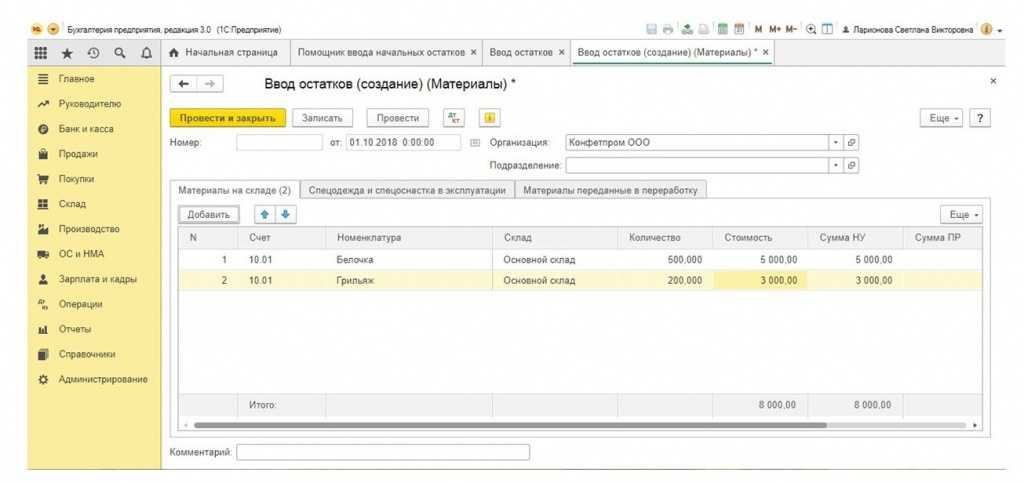Move row down with blue arrow
The width and height of the screenshot is (1024, 483).
pyautogui.click(x=285, y=215)
